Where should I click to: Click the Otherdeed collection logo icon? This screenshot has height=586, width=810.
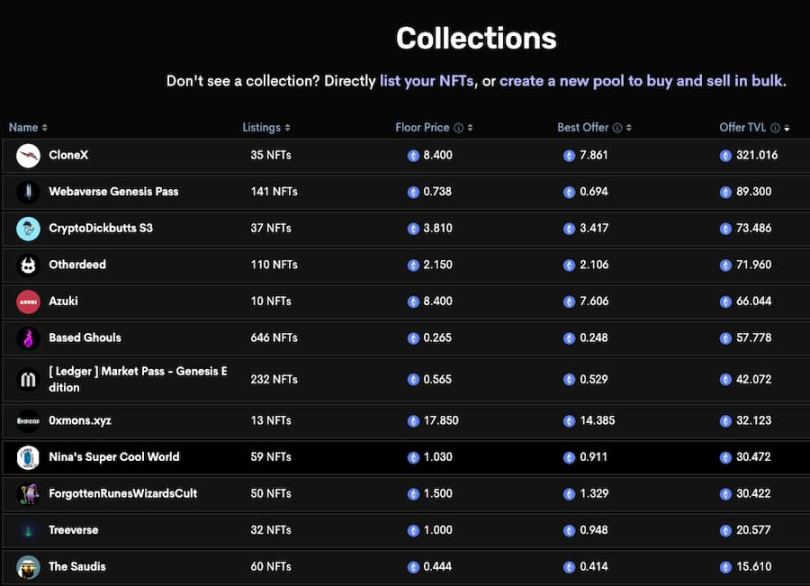pyautogui.click(x=28, y=265)
